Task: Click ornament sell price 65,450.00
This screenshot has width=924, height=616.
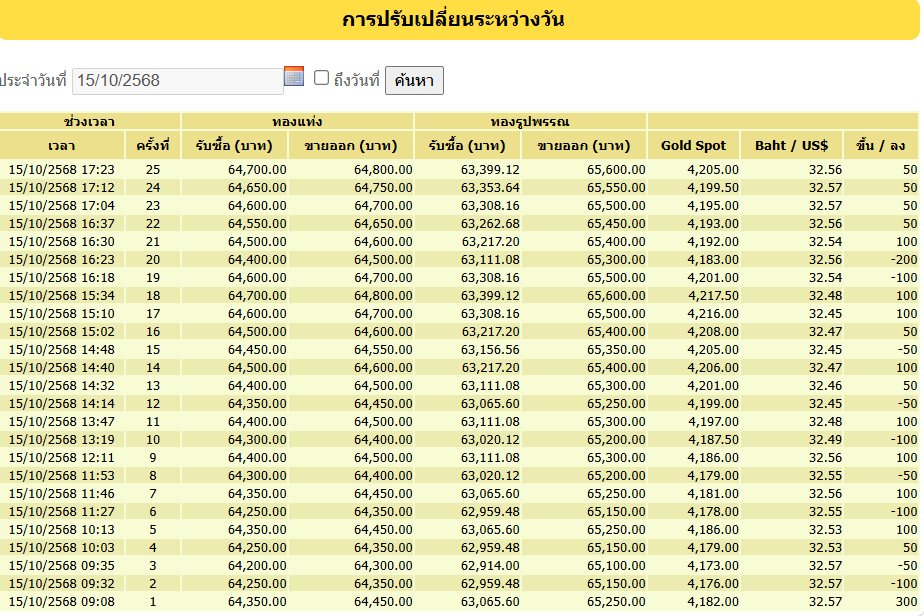Action: (x=616, y=223)
